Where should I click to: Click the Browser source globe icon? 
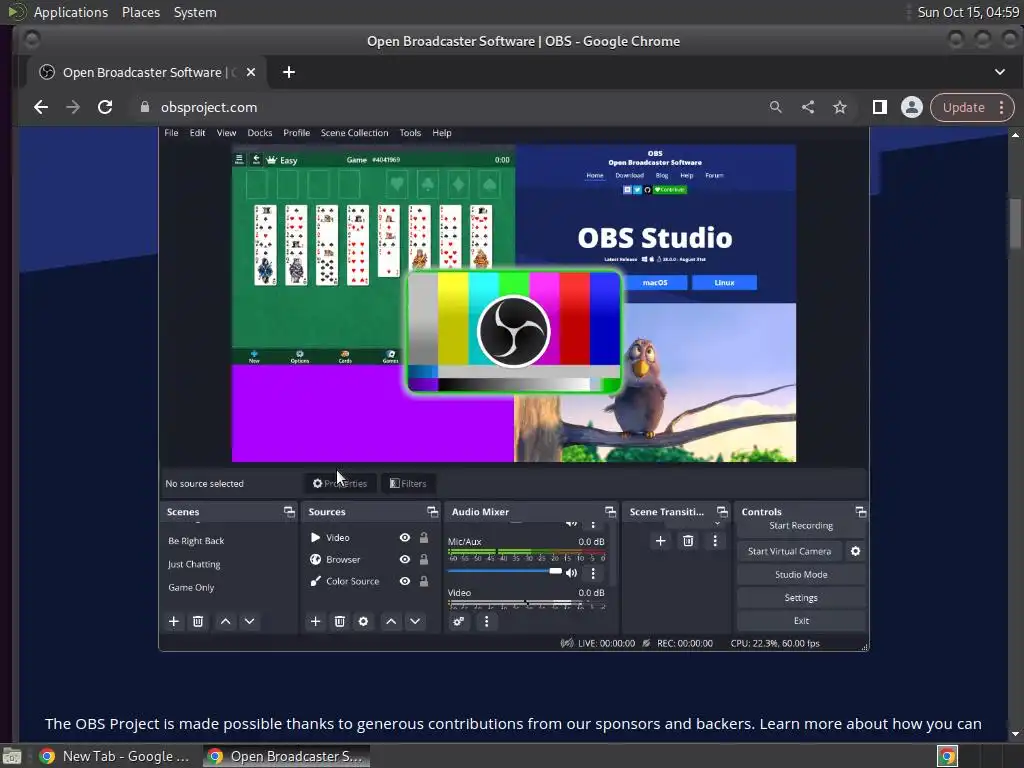click(315, 559)
